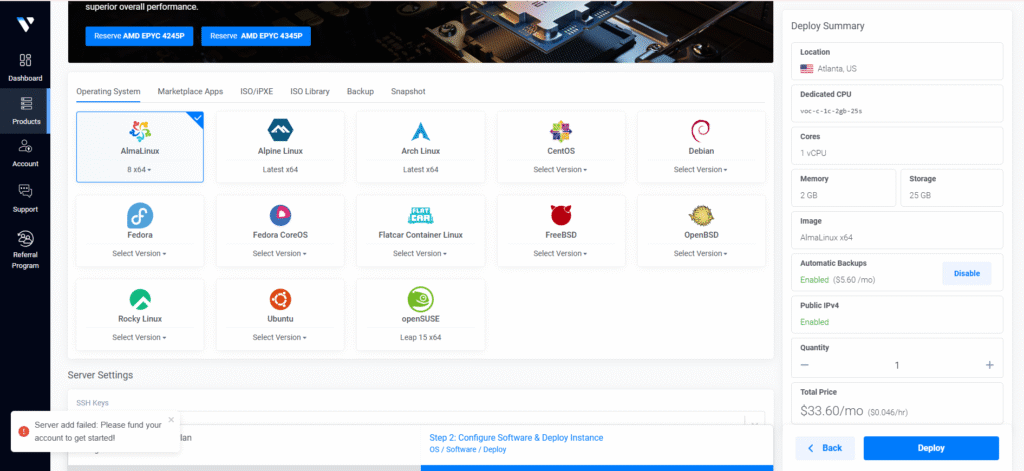This screenshot has height=471, width=1024.
Task: Open the Snapshot tab
Action: pyautogui.click(x=408, y=91)
